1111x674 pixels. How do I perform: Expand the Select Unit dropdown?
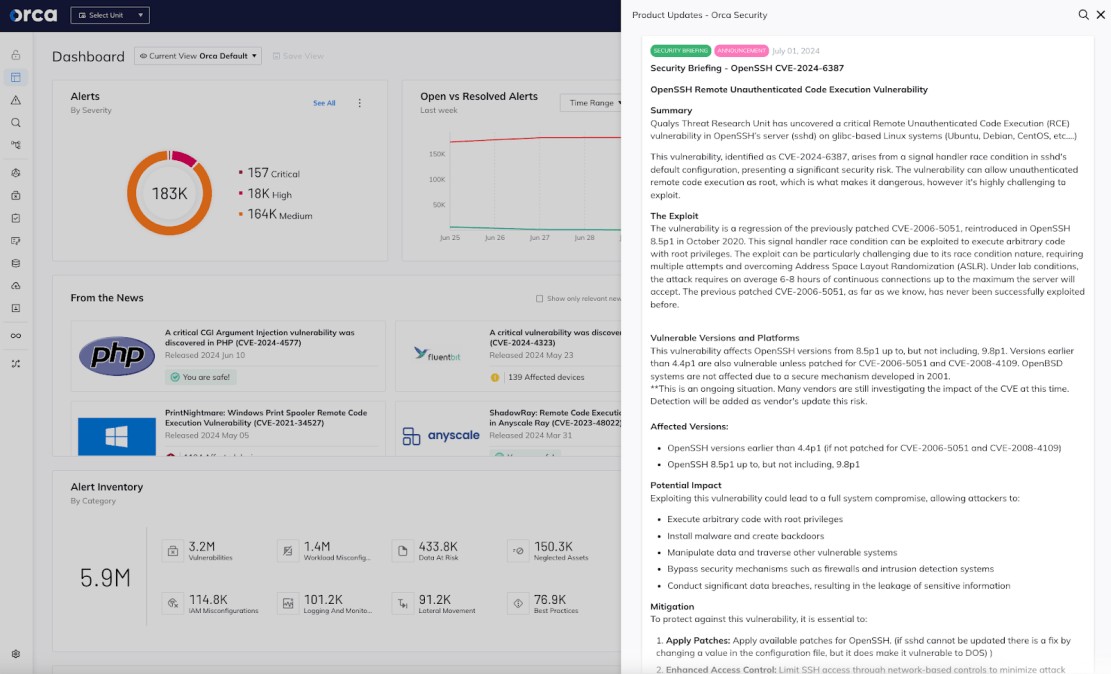tap(110, 15)
